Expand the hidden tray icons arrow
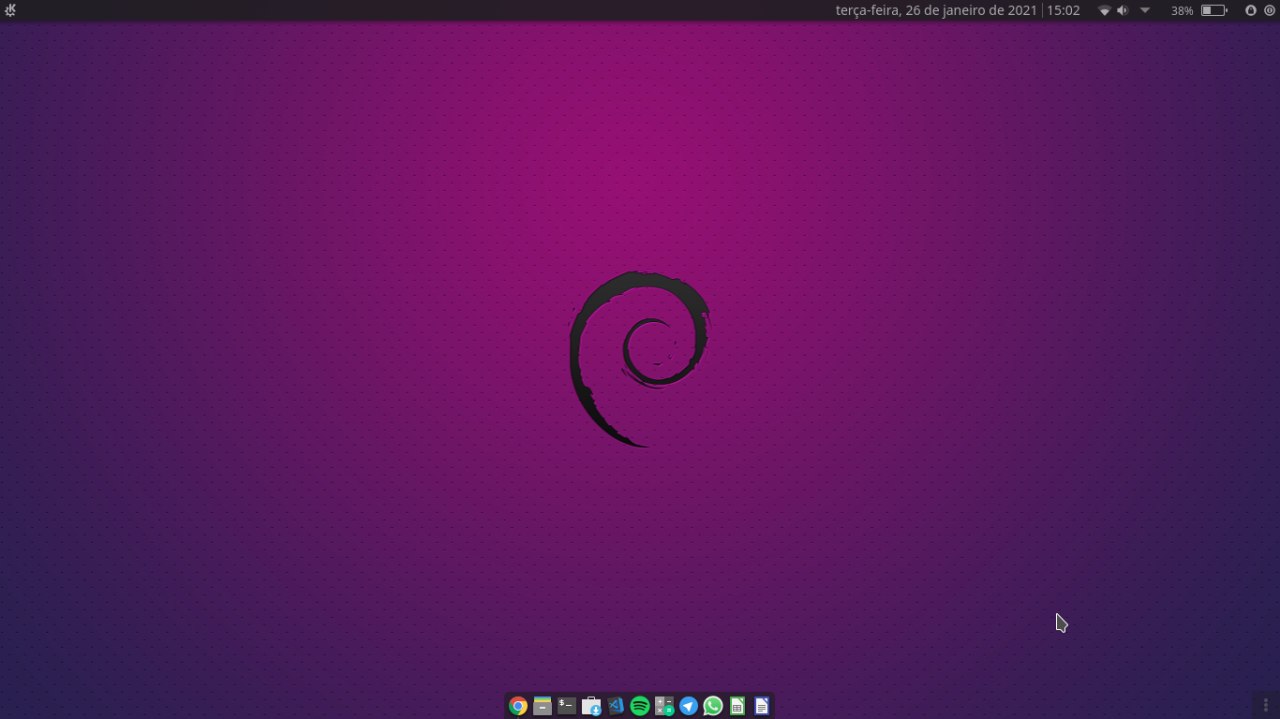 pos(1145,10)
